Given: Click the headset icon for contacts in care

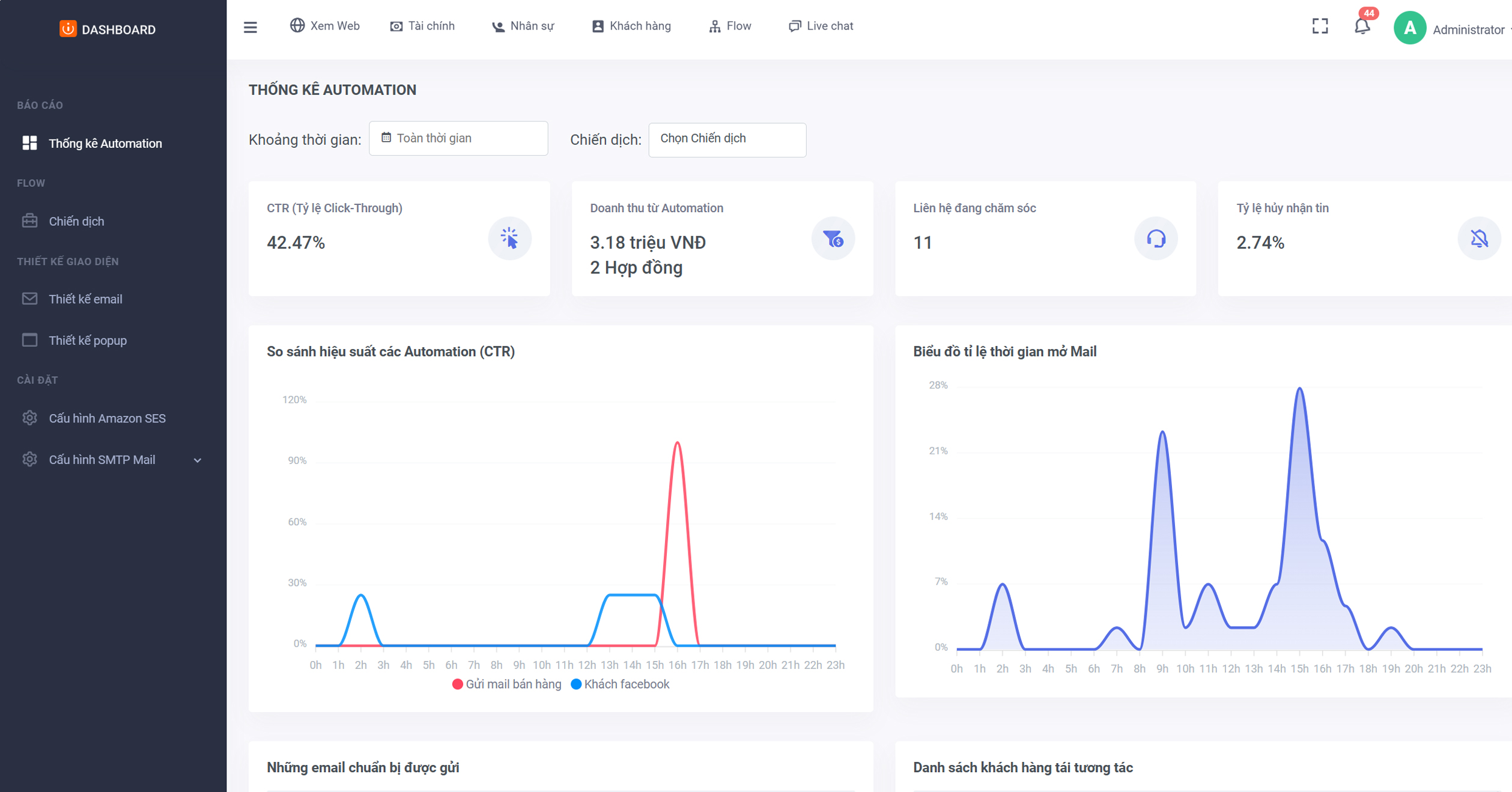Looking at the screenshot, I should pyautogui.click(x=1156, y=239).
